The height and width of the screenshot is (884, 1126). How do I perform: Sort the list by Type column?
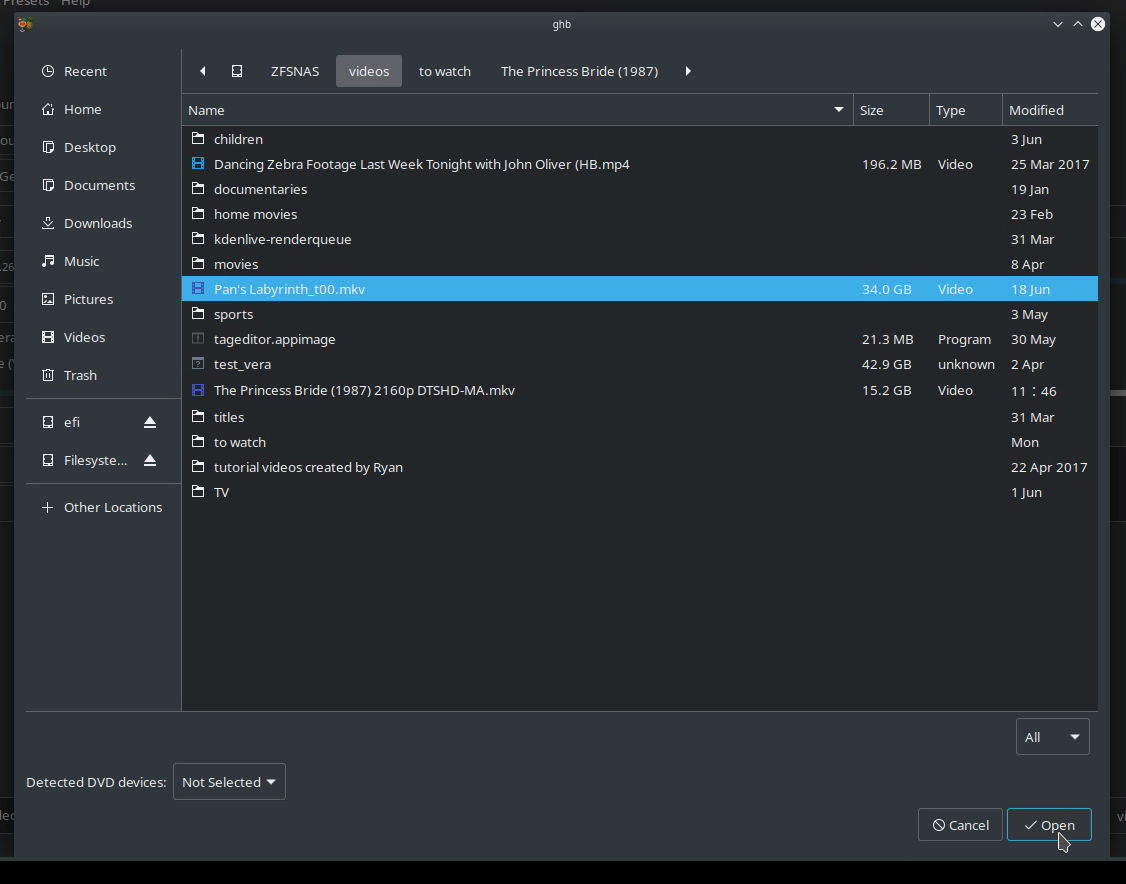[966, 110]
